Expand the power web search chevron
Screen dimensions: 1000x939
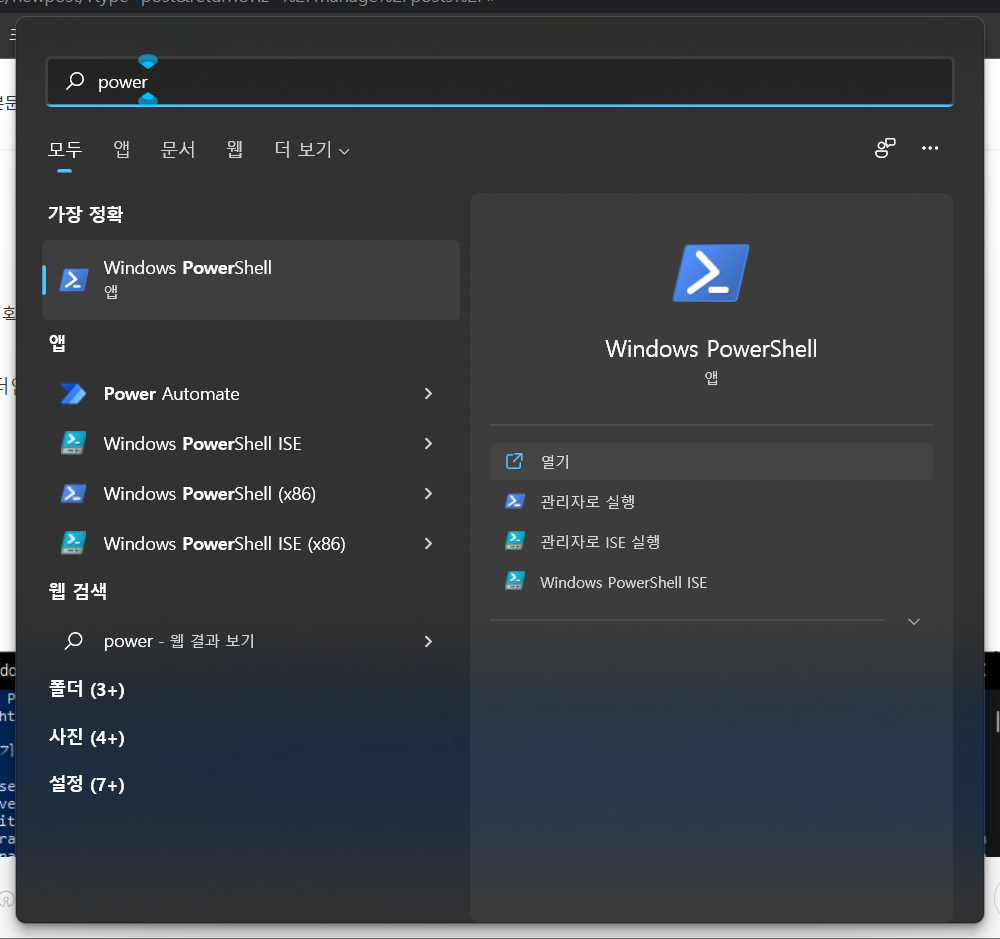pos(428,641)
